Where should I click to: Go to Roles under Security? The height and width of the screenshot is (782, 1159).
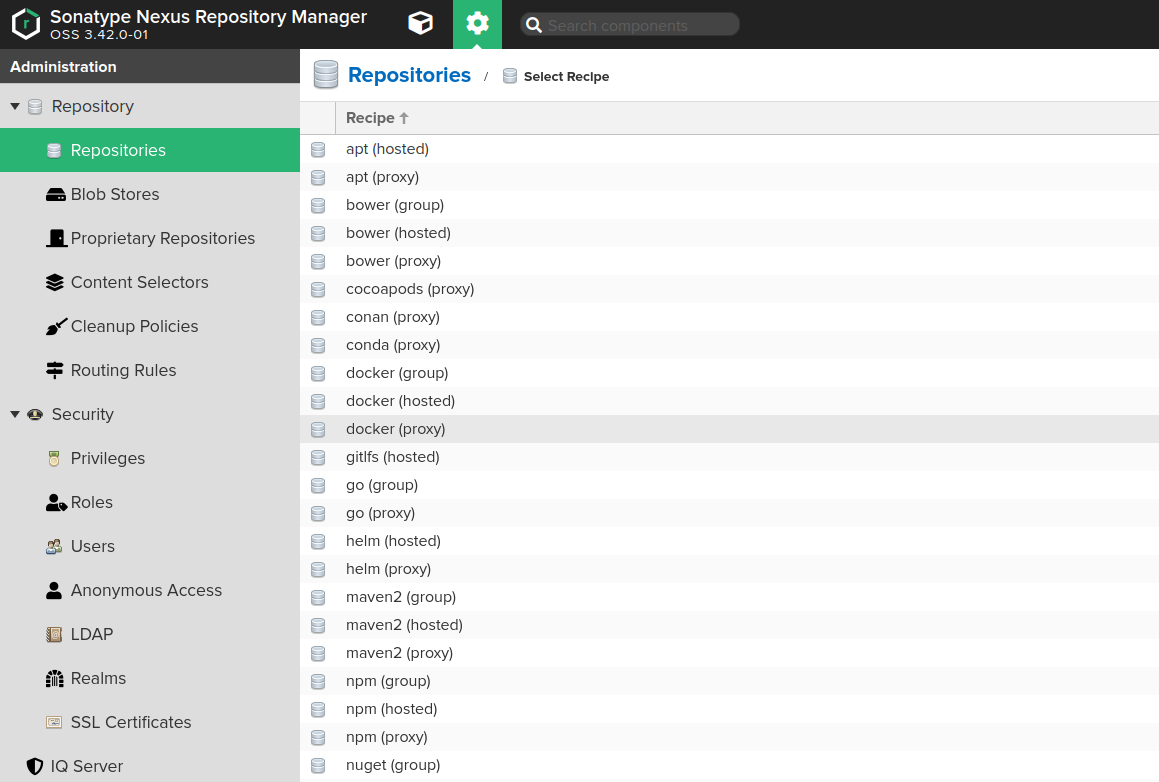[90, 502]
